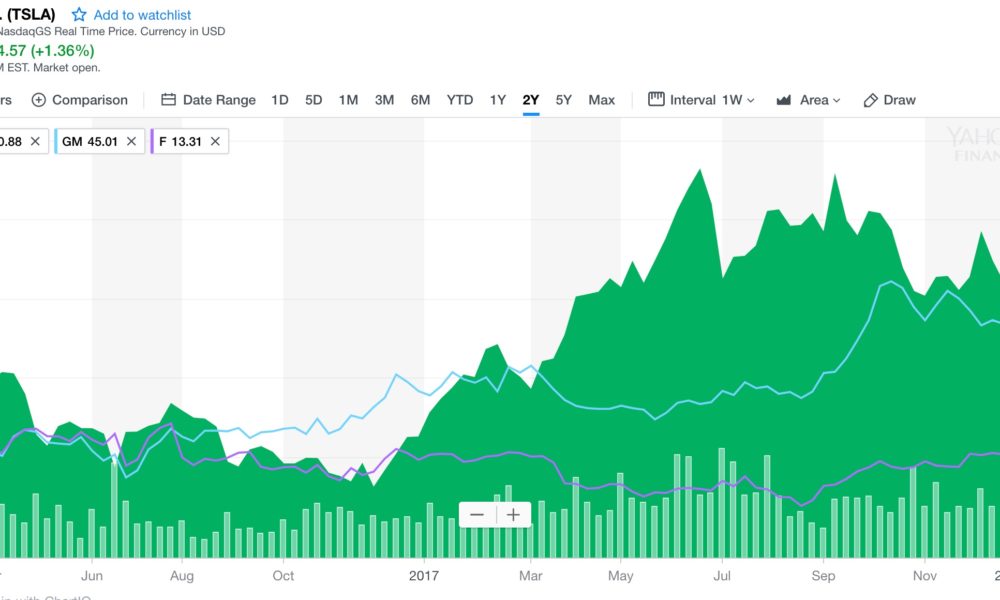Select the 5D range

[x=314, y=100]
